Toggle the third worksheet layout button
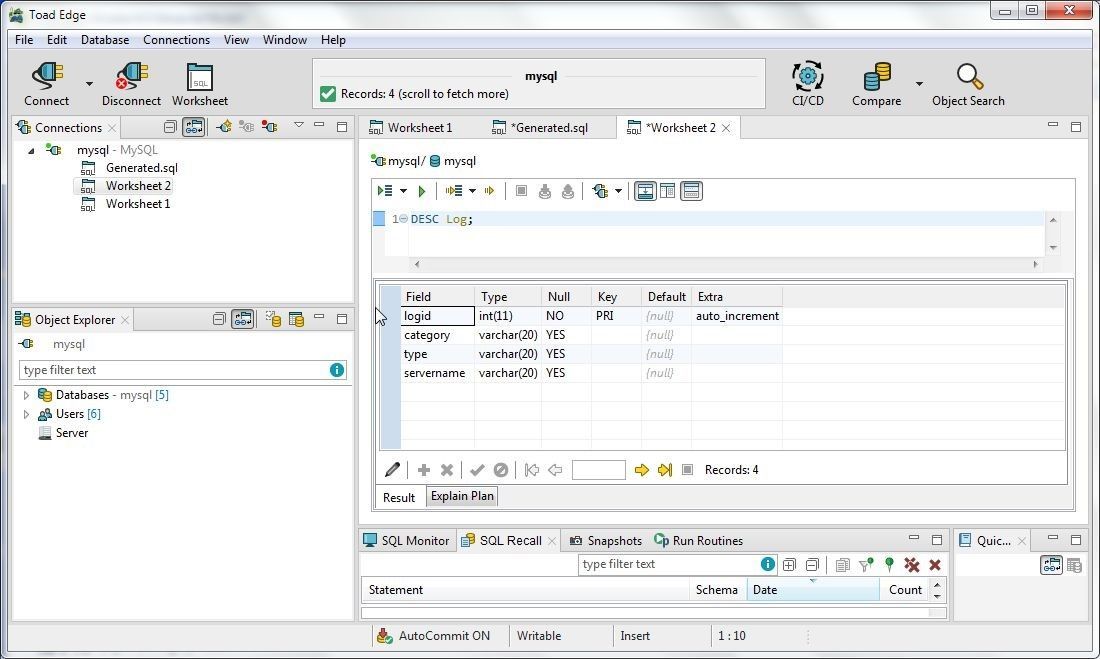Viewport: 1100px width, 659px height. pos(691,191)
